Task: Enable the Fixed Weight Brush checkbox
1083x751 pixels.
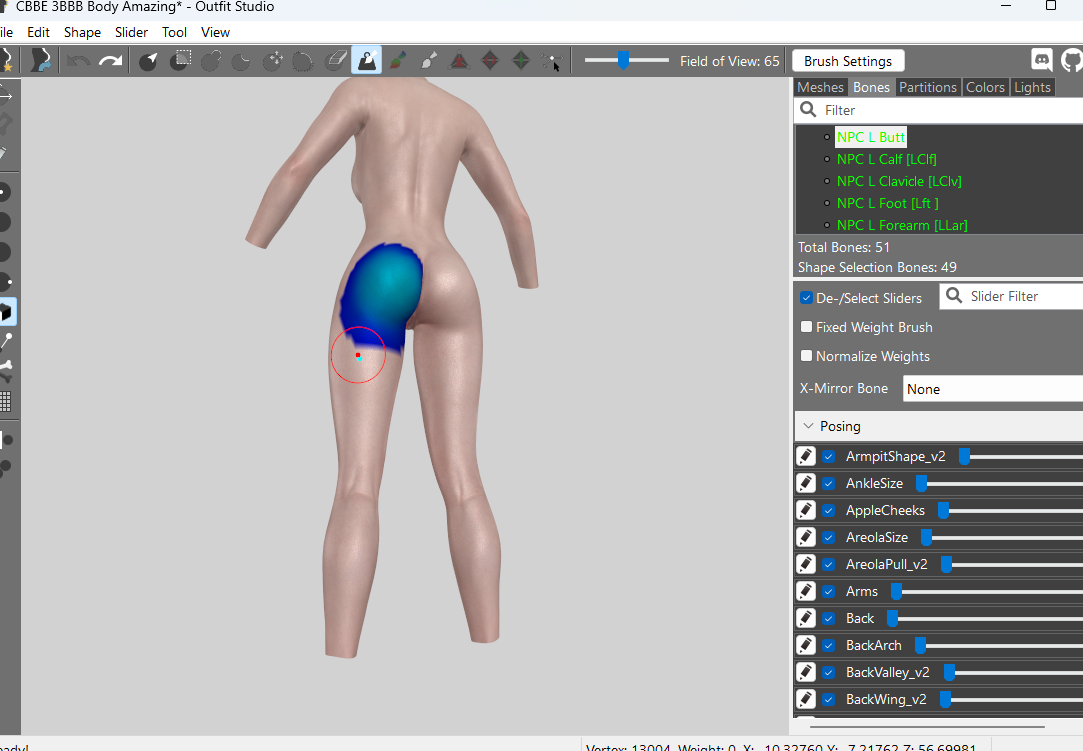Action: [806, 327]
